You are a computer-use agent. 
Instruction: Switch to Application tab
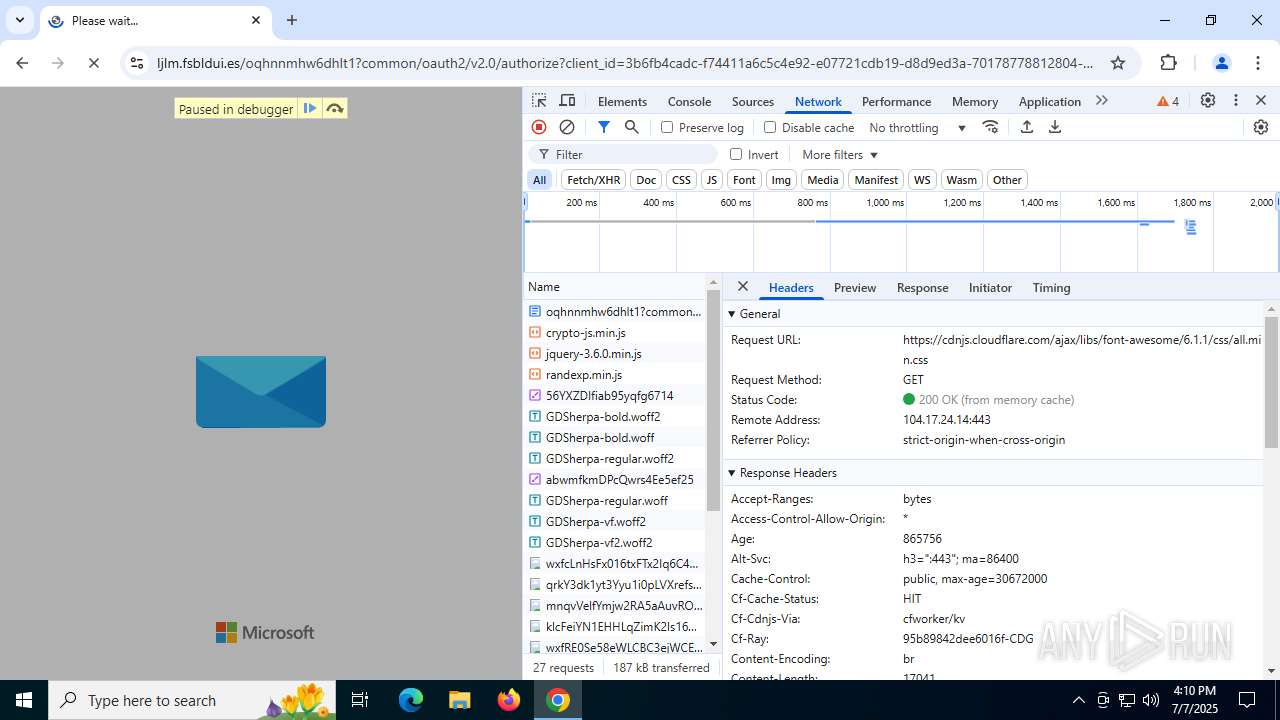click(1049, 101)
